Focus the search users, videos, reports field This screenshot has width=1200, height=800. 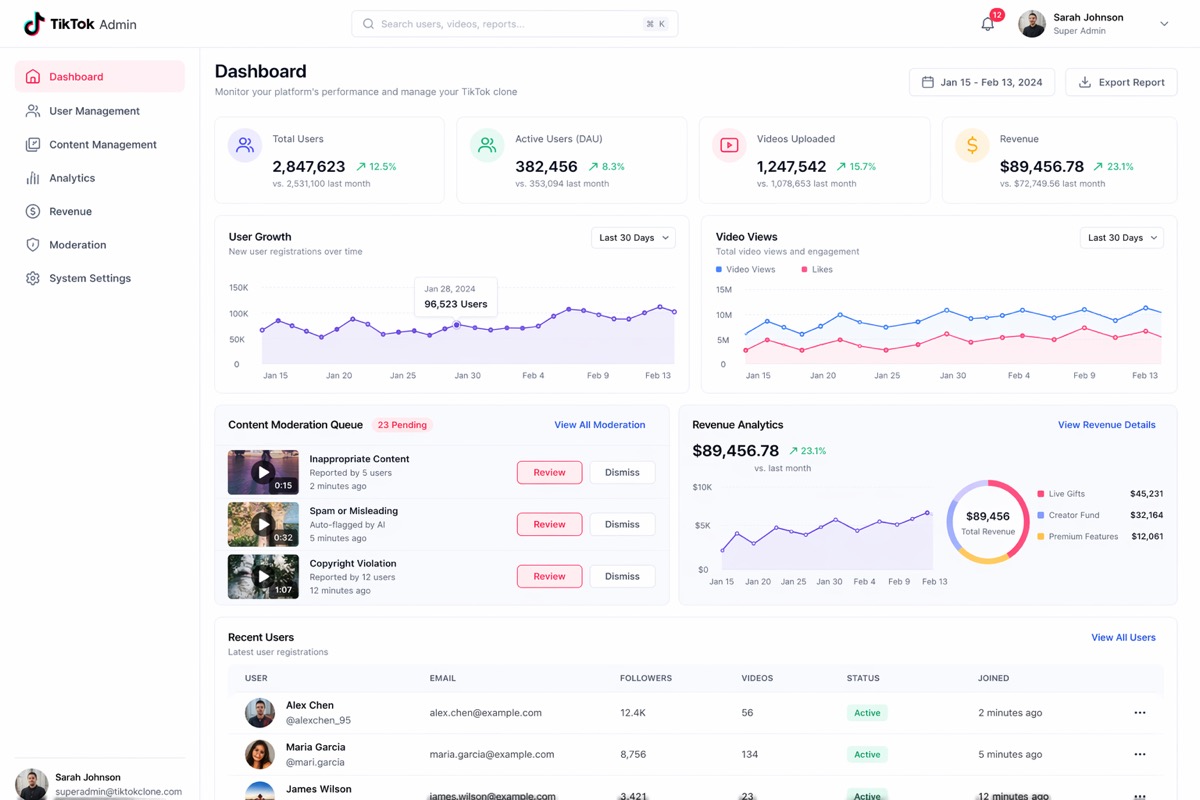[x=514, y=24]
